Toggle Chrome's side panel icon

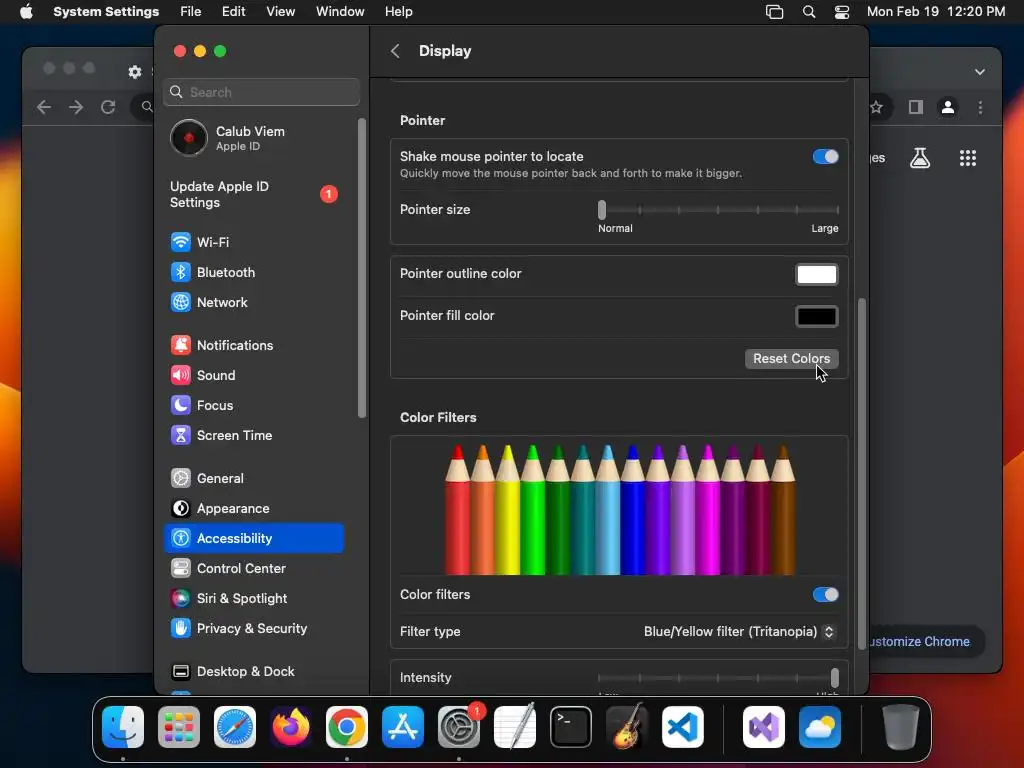[916, 107]
